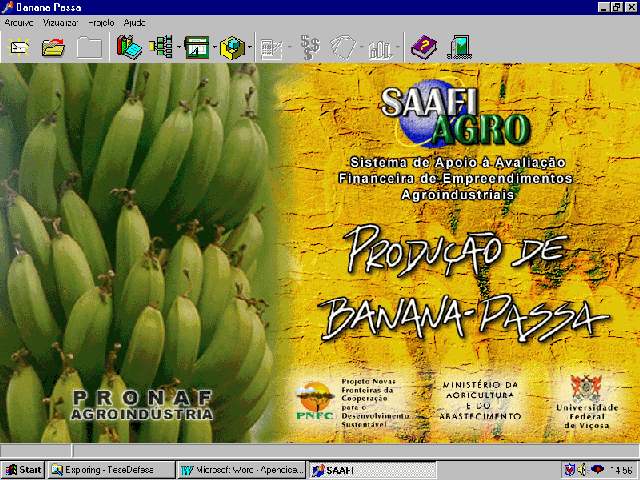Click the 'Produção de Banana-Passa' title text
The height and width of the screenshot is (480, 640).
[x=464, y=281]
